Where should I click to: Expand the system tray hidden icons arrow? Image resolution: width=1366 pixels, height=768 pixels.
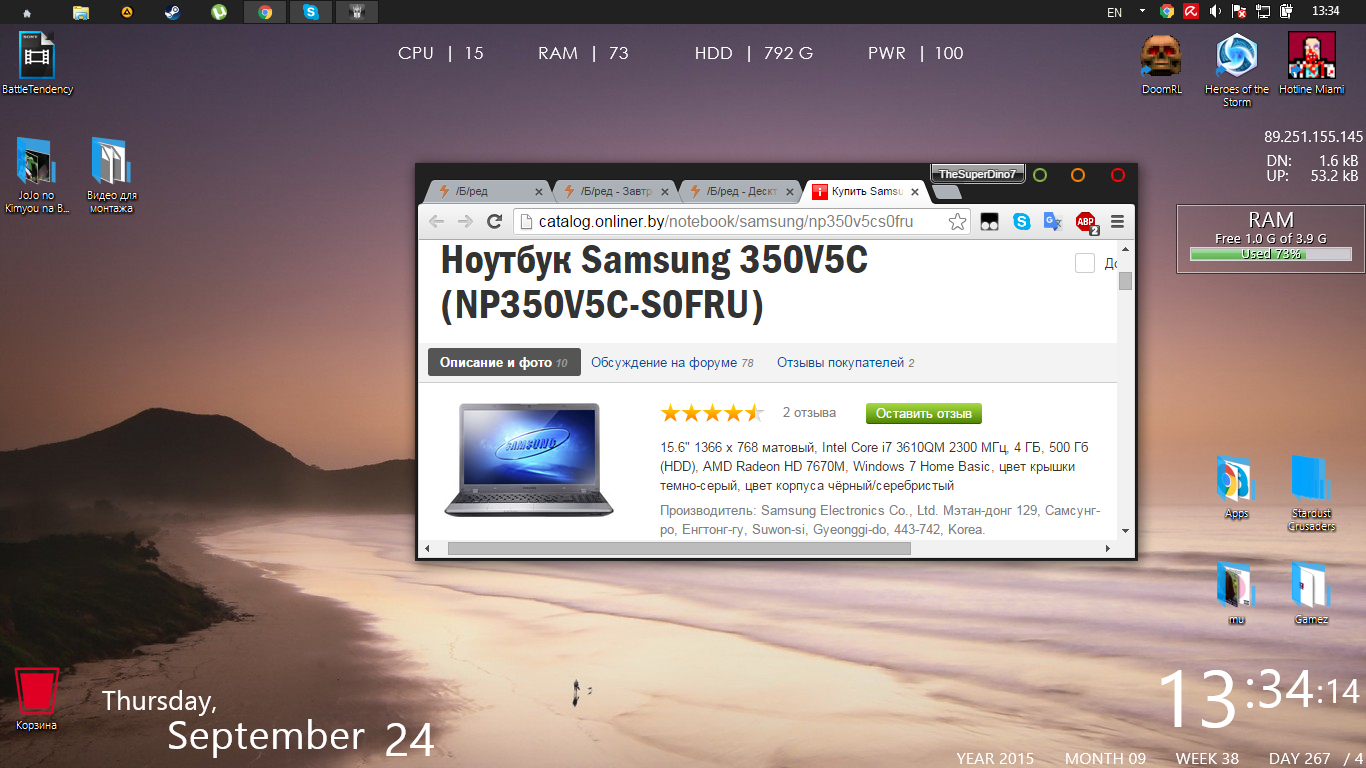coord(1142,12)
